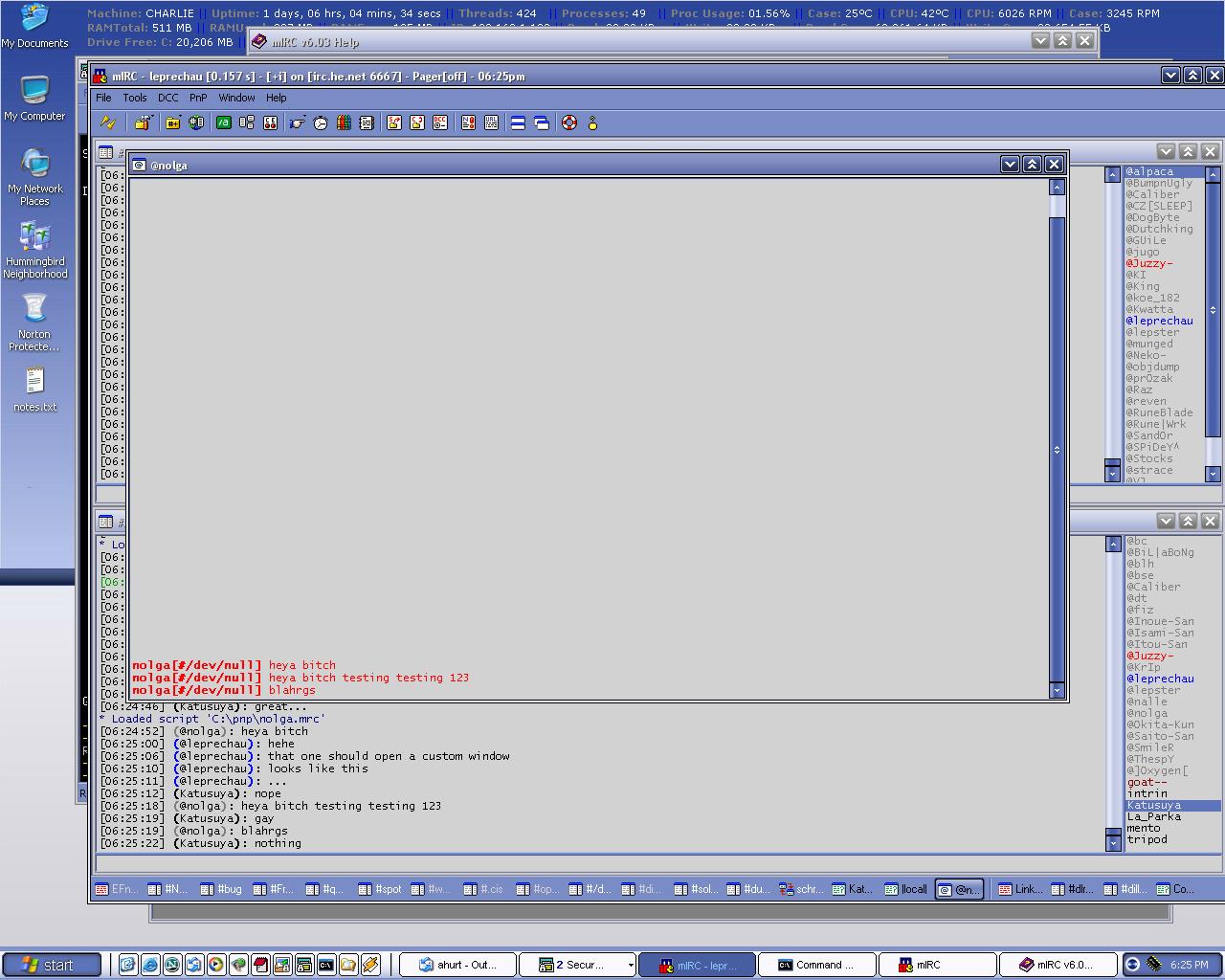Select @Inoue-San in the lower nick list
The width and height of the screenshot is (1225, 980).
pyautogui.click(x=1160, y=621)
